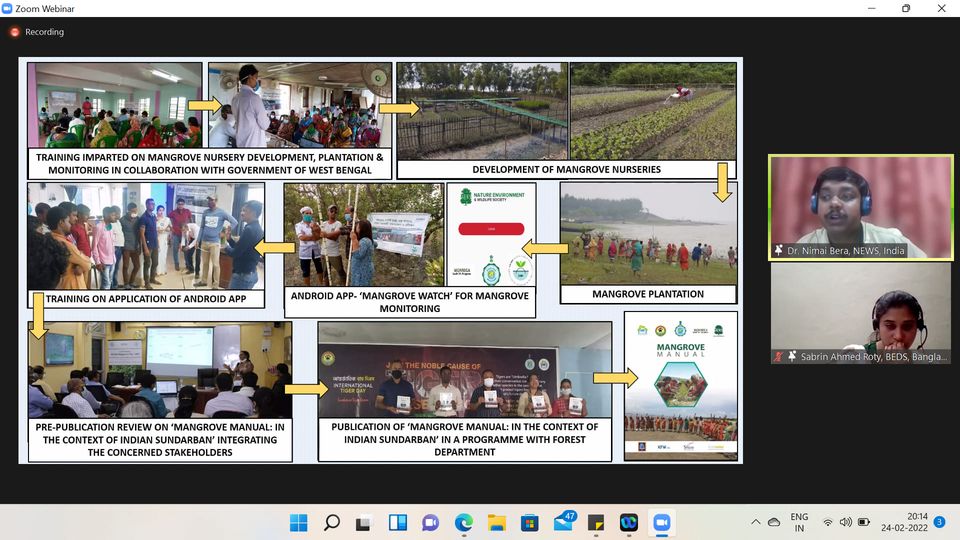Viewport: 960px width, 540px height.
Task: Open Windows Start menu
Action: pyautogui.click(x=298, y=522)
